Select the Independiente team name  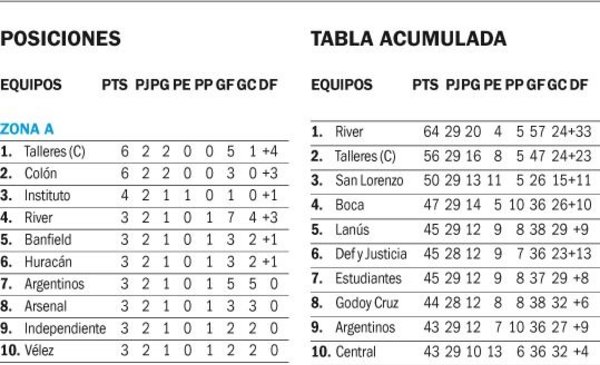[65, 329]
